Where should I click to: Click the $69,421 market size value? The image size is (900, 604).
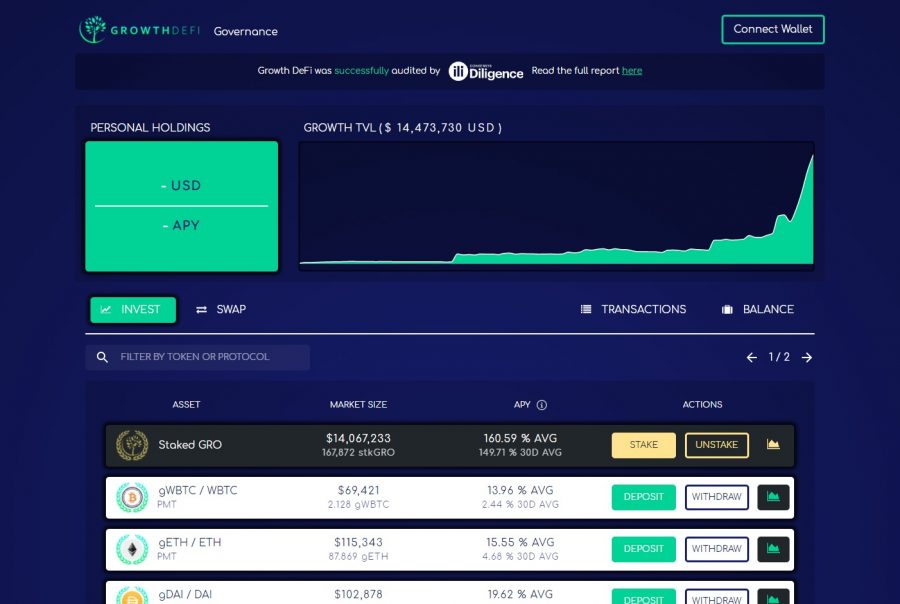(358, 490)
